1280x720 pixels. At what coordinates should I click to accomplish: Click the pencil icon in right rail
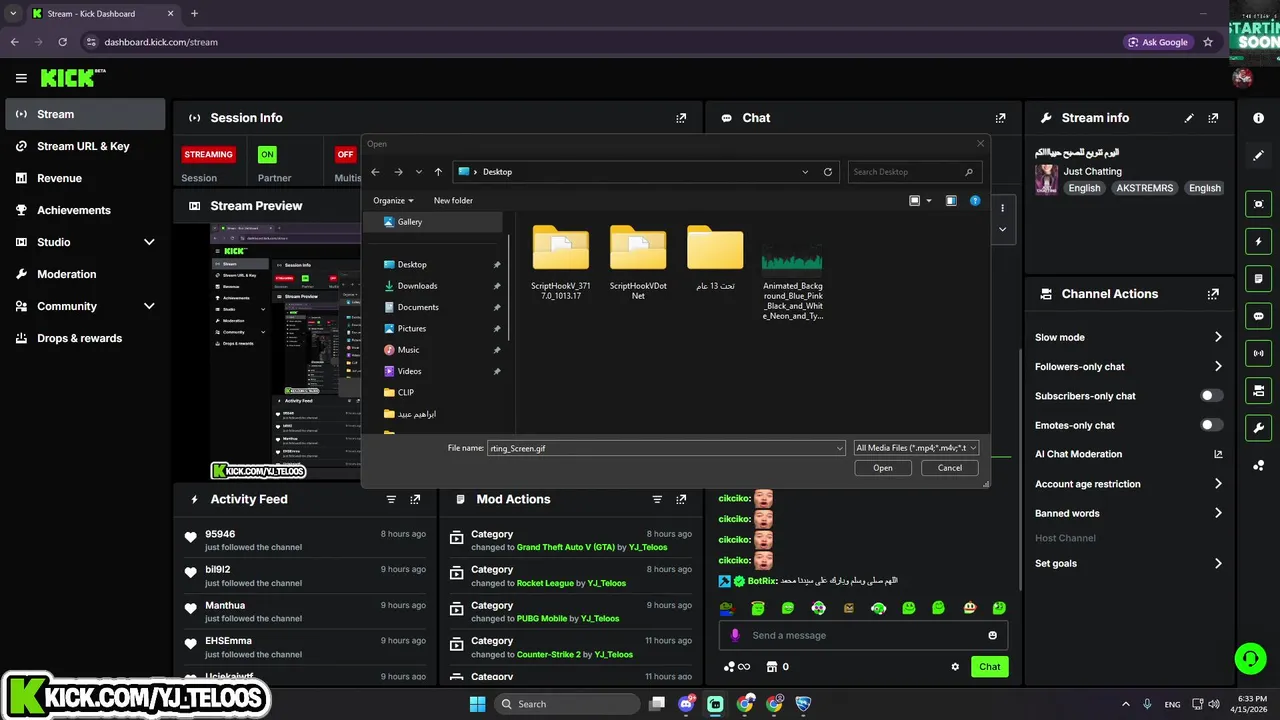1258,156
